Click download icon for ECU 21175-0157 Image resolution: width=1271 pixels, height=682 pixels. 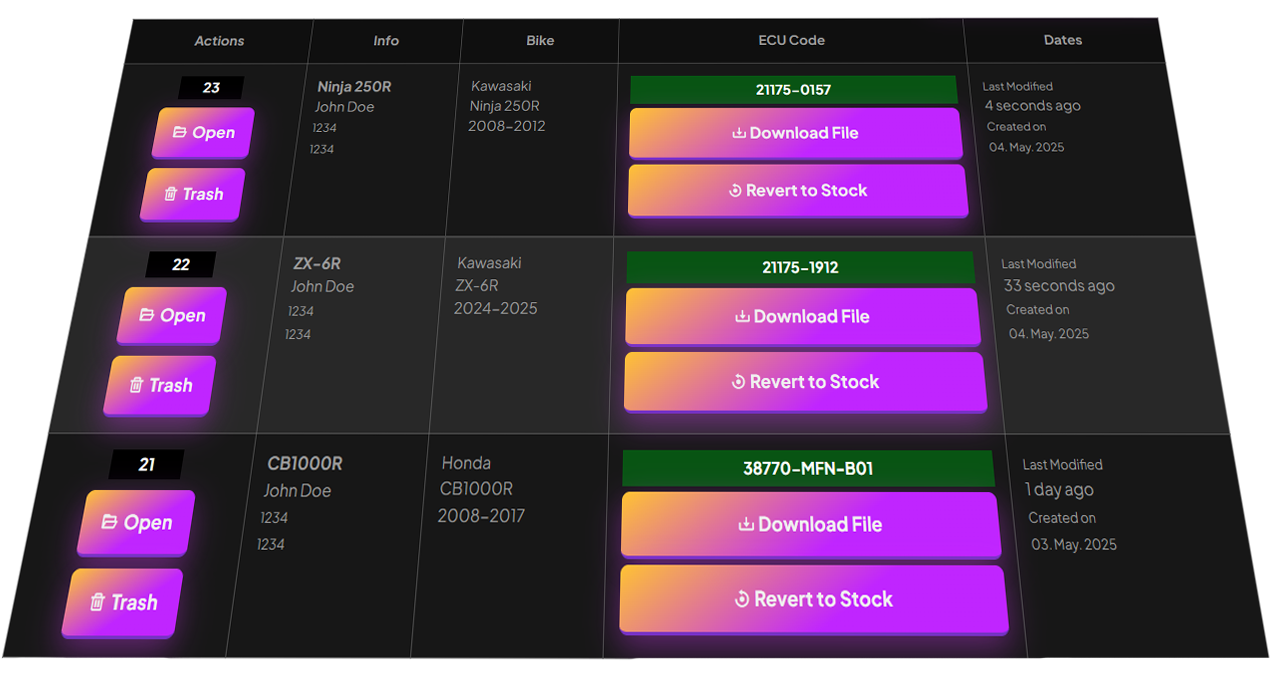tap(739, 133)
